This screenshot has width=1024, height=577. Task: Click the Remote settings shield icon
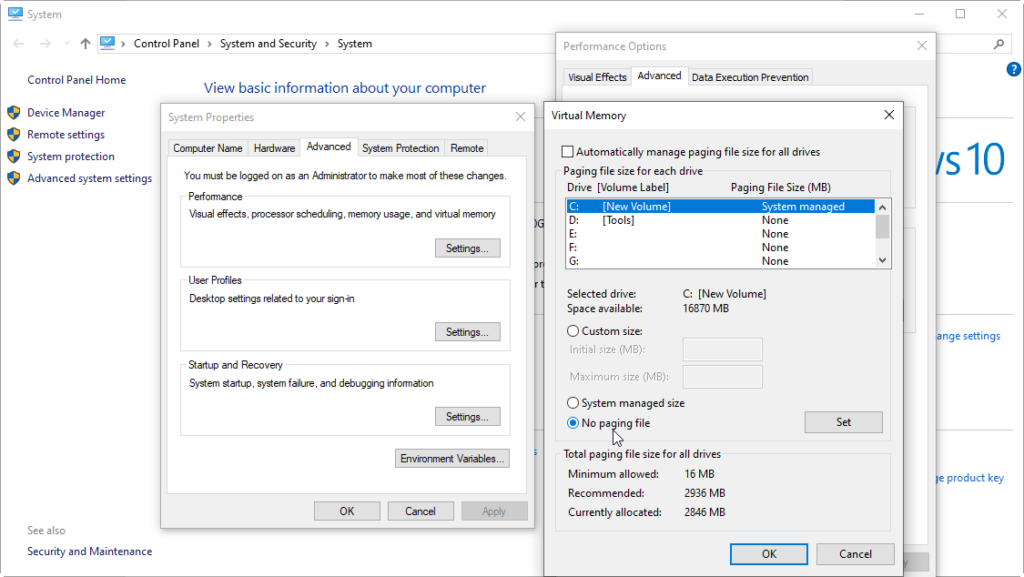[x=14, y=134]
